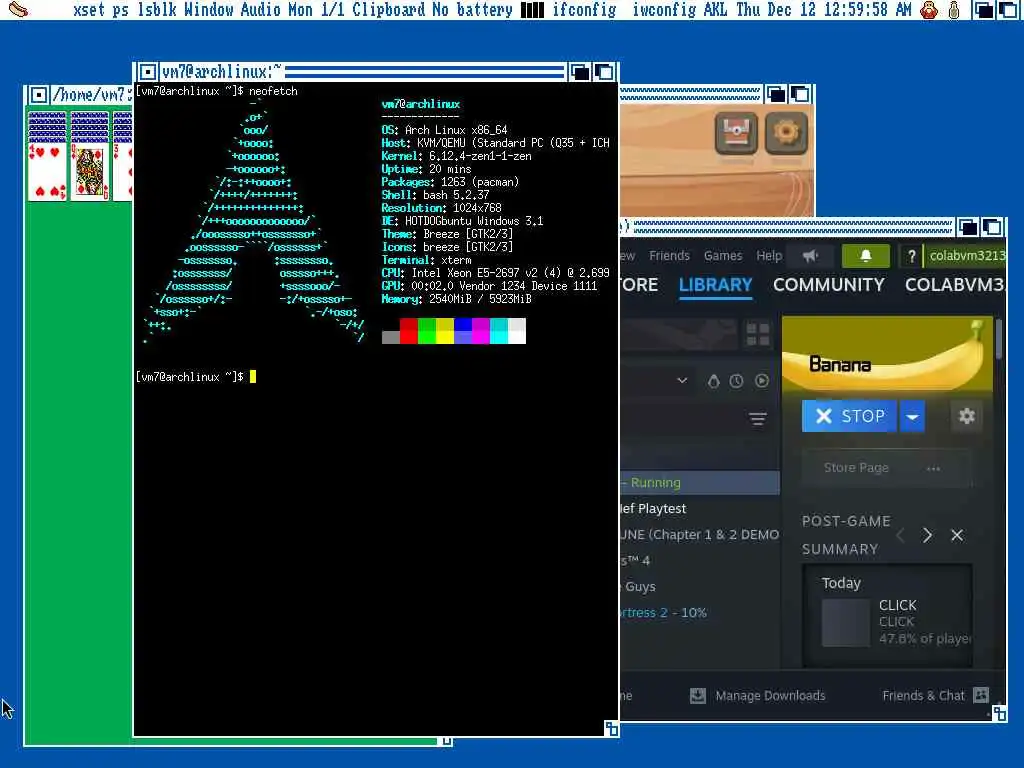Go to next post-game summary item
This screenshot has height=768, width=1024.
pyautogui.click(x=927, y=536)
